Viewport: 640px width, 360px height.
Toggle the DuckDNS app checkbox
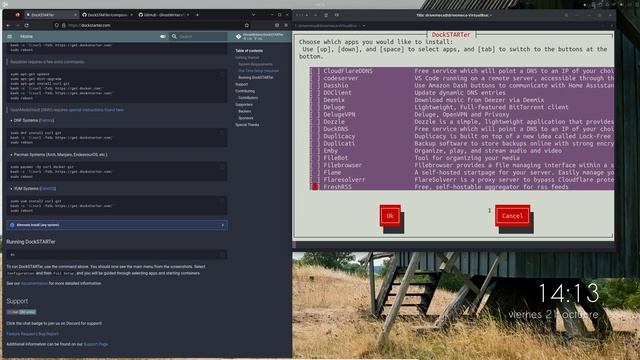coord(315,129)
